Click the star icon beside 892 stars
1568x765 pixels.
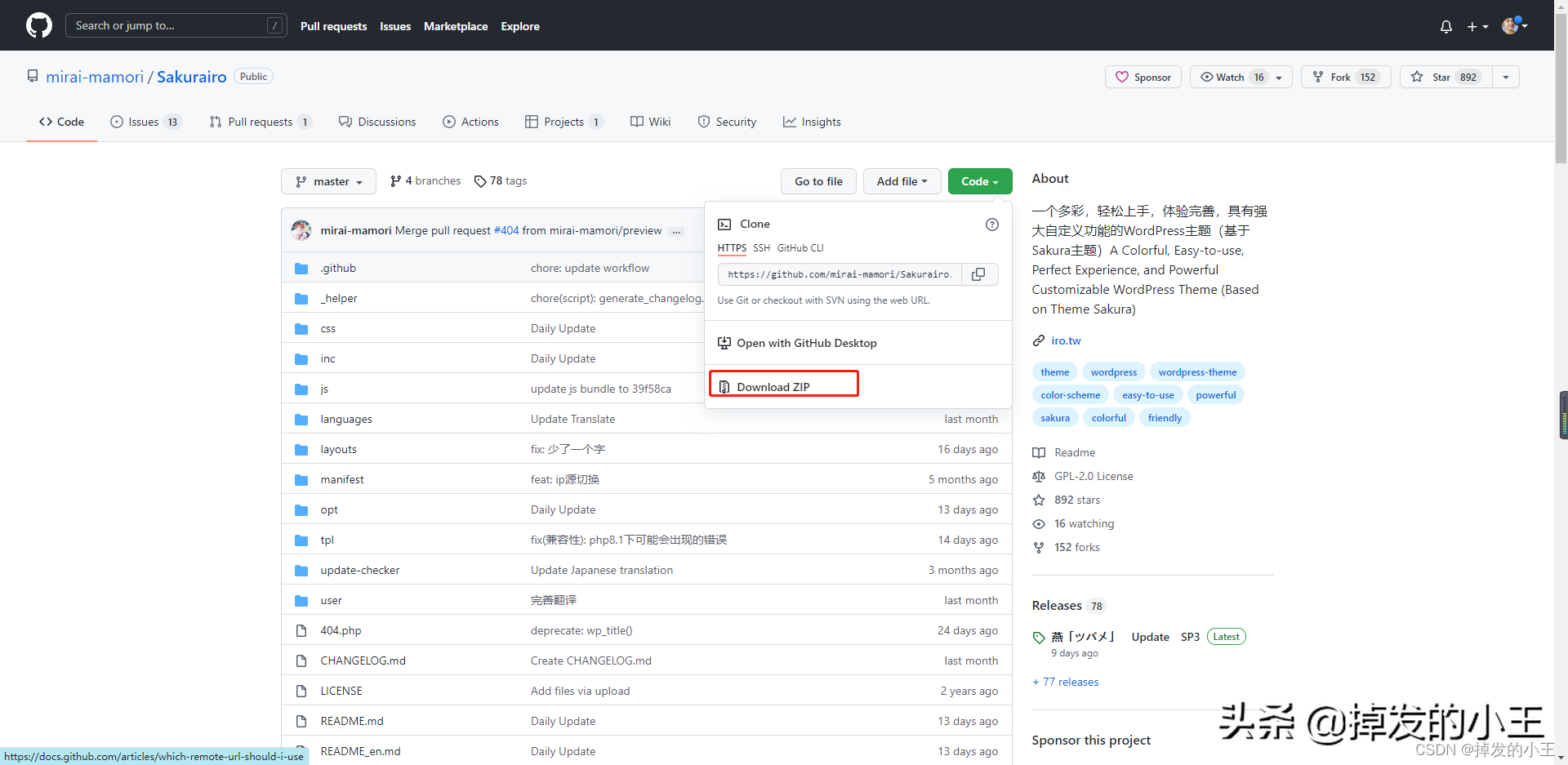(1039, 500)
